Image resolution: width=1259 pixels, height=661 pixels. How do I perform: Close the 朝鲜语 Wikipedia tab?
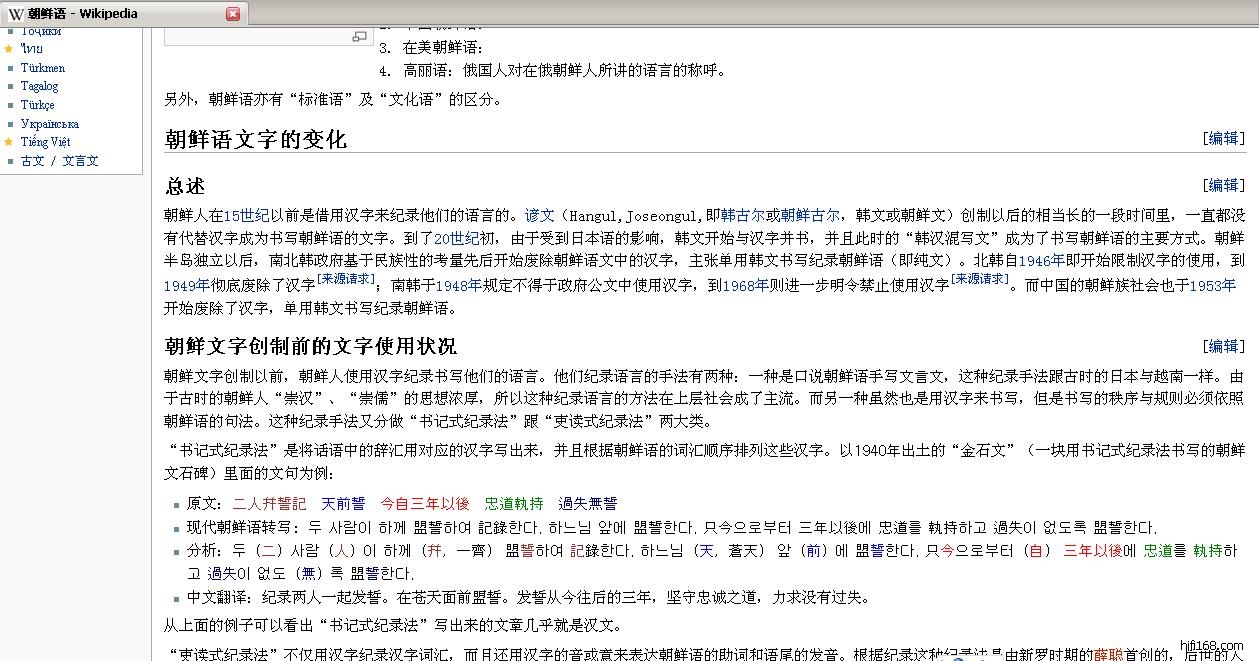233,14
